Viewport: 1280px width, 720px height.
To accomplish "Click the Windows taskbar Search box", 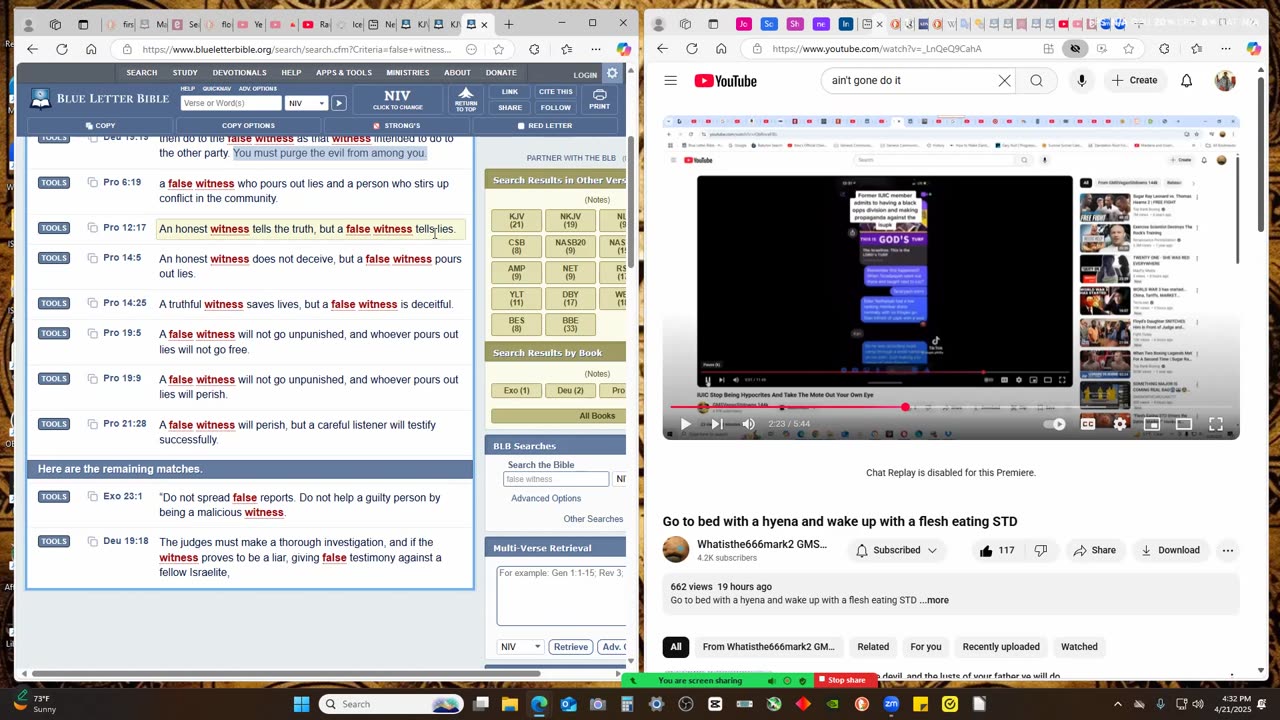I will point(393,704).
